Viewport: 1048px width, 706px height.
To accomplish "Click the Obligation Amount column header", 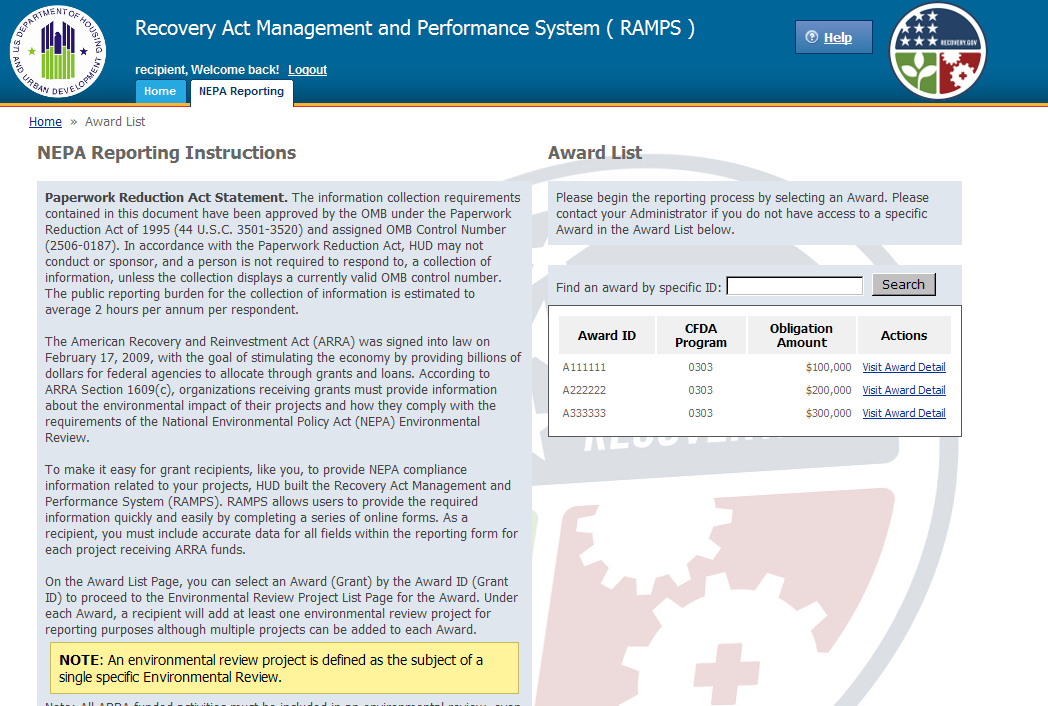I will (801, 336).
